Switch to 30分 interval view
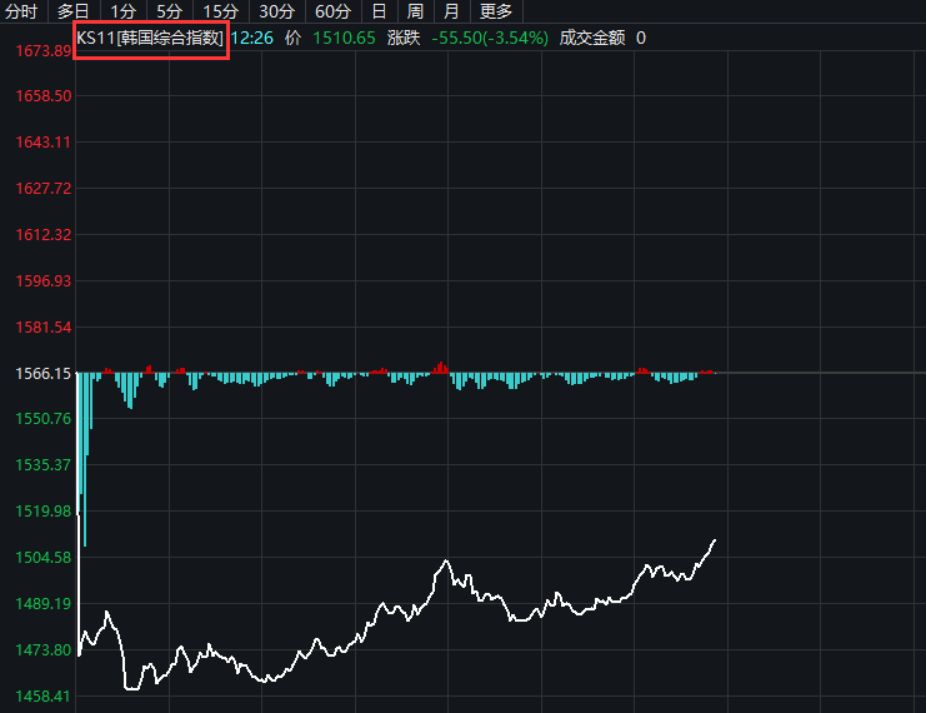The image size is (927, 713). pyautogui.click(x=277, y=12)
